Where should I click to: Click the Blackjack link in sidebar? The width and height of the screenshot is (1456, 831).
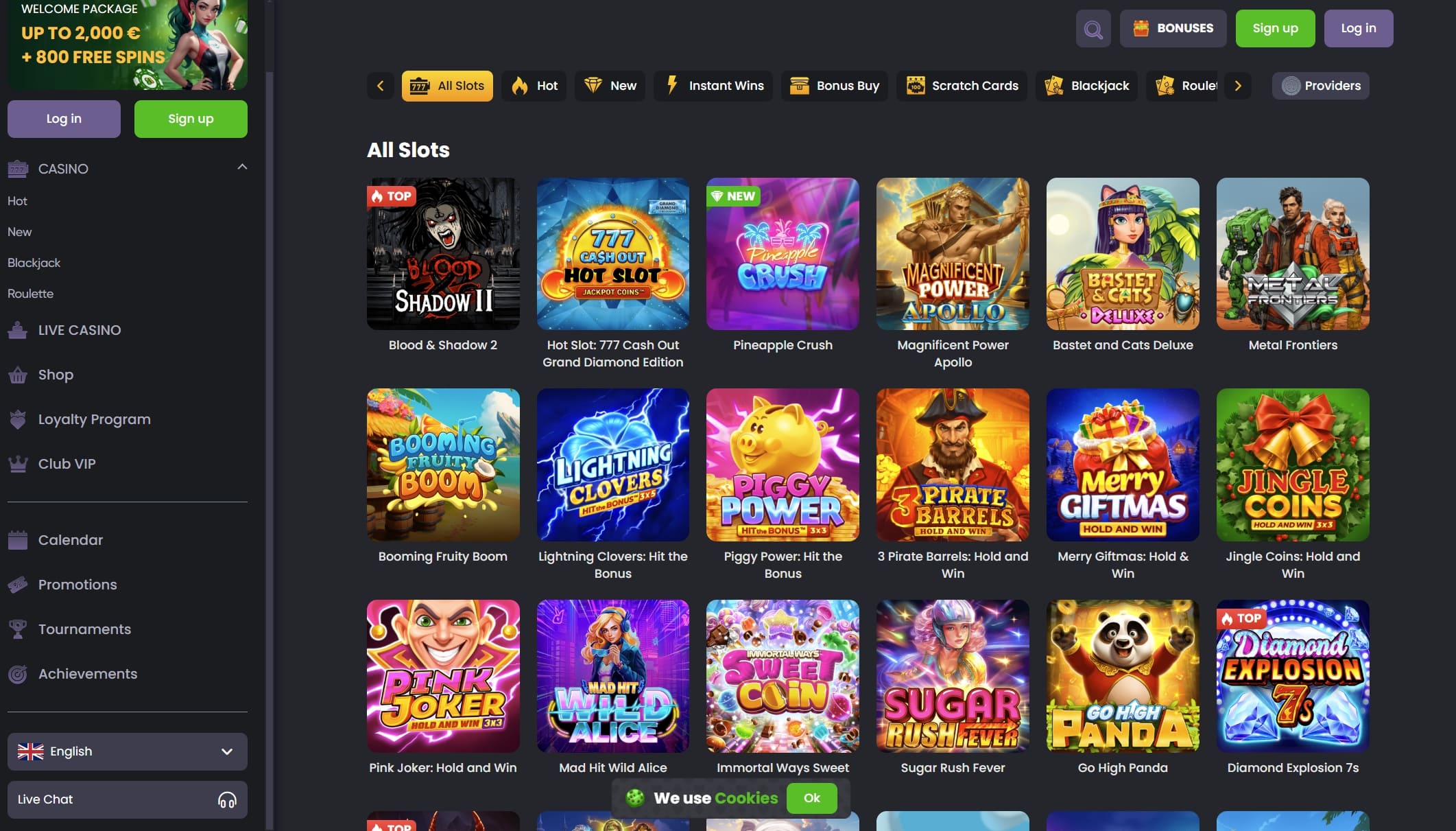coord(34,263)
